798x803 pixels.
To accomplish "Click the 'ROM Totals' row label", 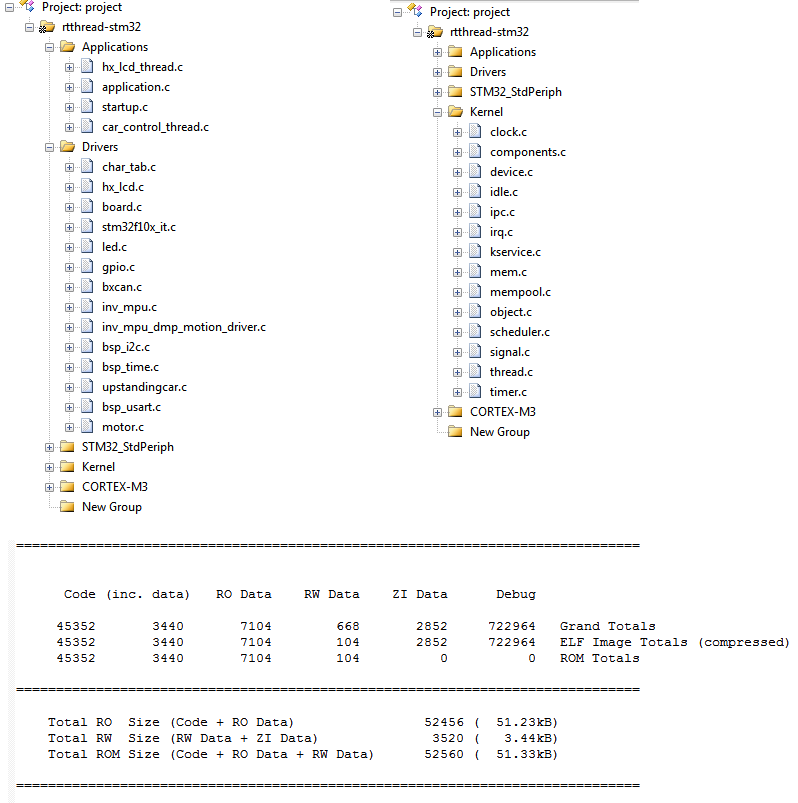I will coord(599,658).
